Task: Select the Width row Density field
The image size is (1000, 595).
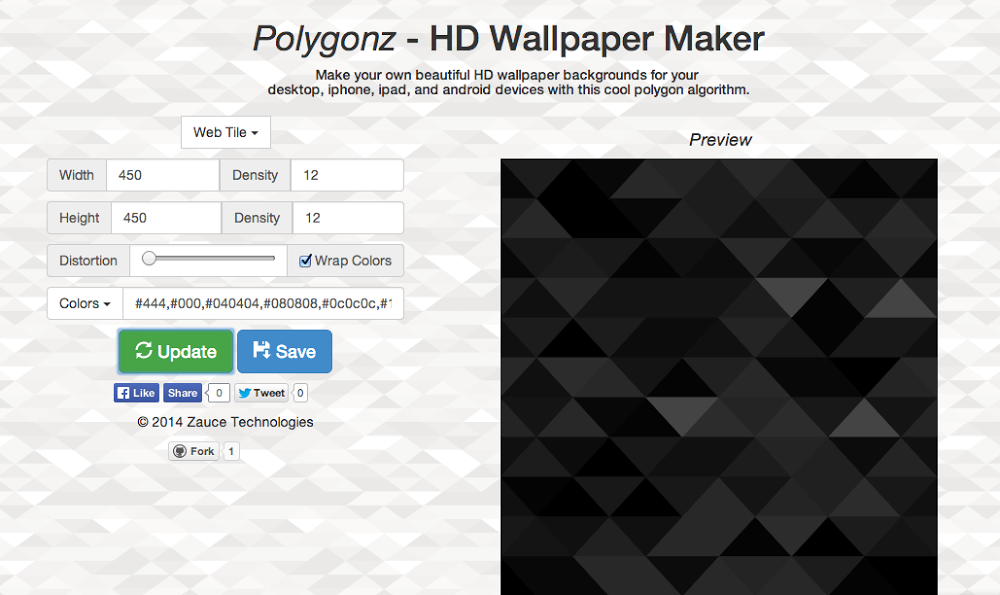Action: click(347, 175)
